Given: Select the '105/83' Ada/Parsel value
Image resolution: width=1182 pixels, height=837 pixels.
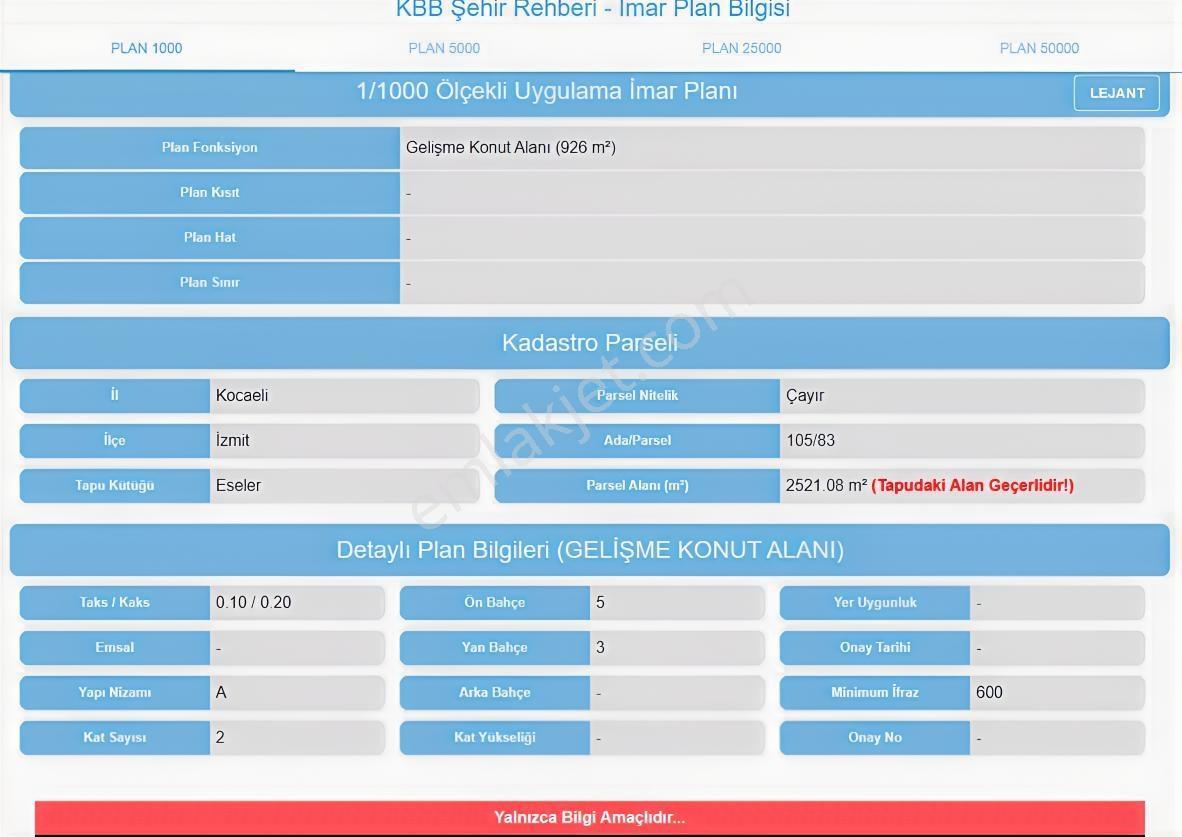Looking at the screenshot, I should (x=810, y=440).
